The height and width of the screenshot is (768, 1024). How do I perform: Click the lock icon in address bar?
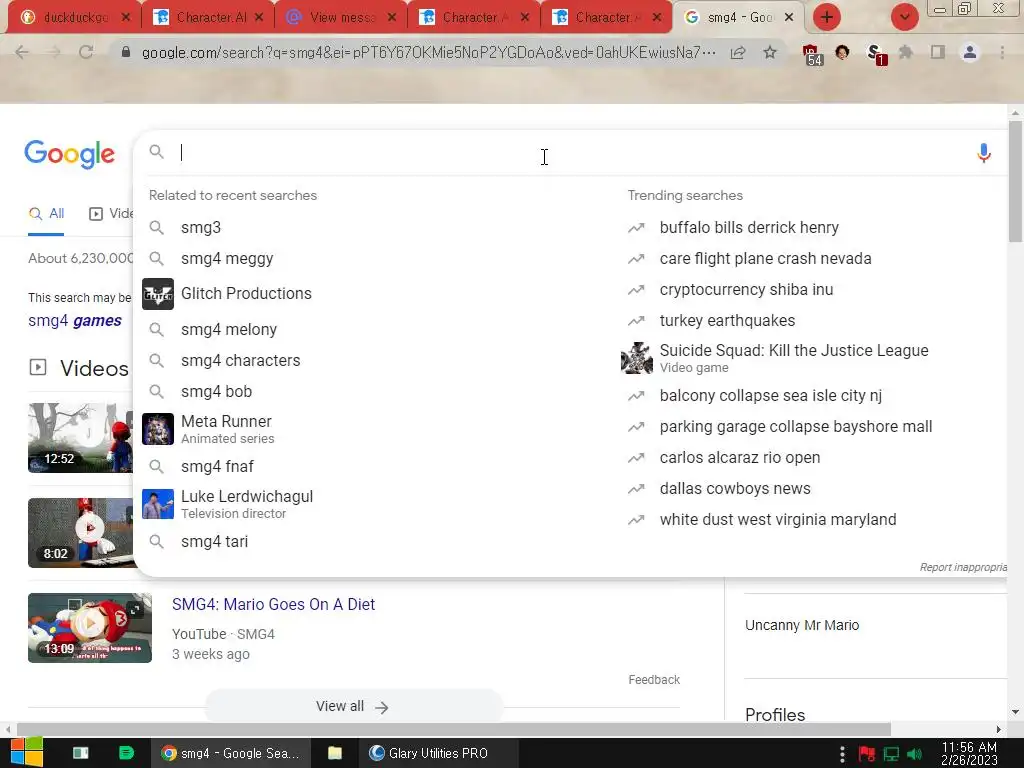pos(126,52)
